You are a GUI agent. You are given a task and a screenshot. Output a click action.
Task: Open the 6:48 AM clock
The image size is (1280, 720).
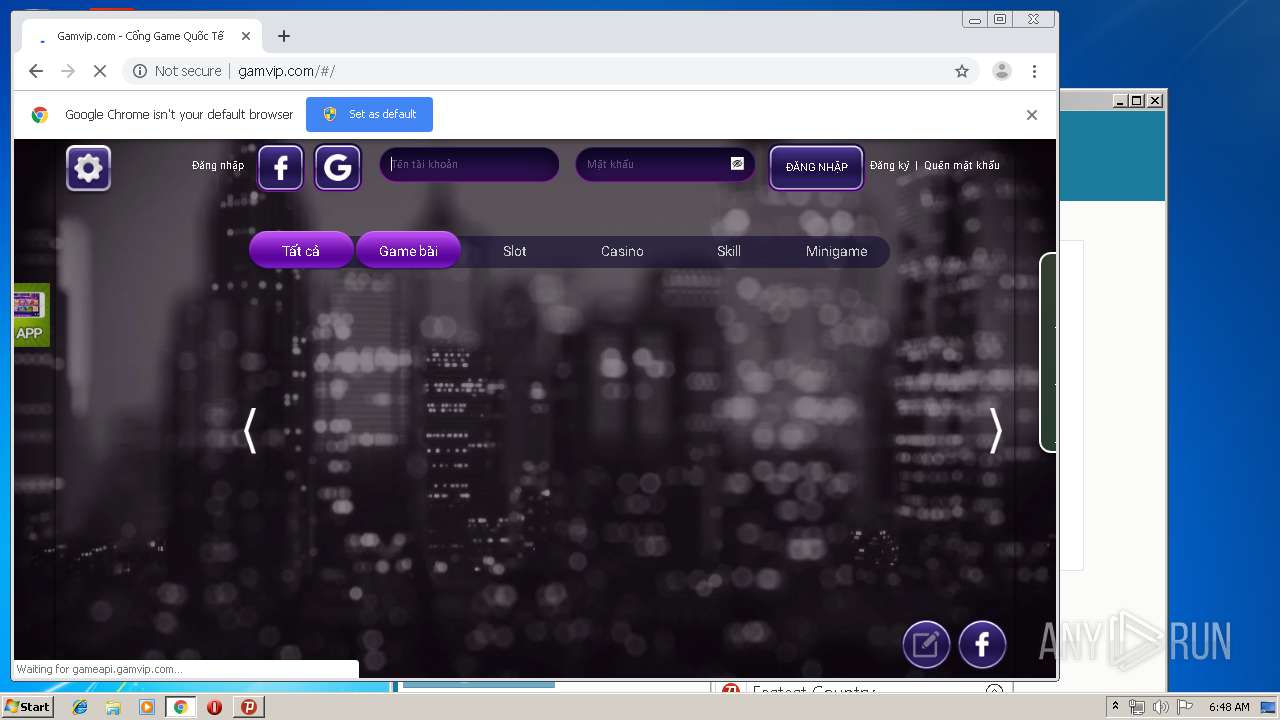click(x=1229, y=707)
